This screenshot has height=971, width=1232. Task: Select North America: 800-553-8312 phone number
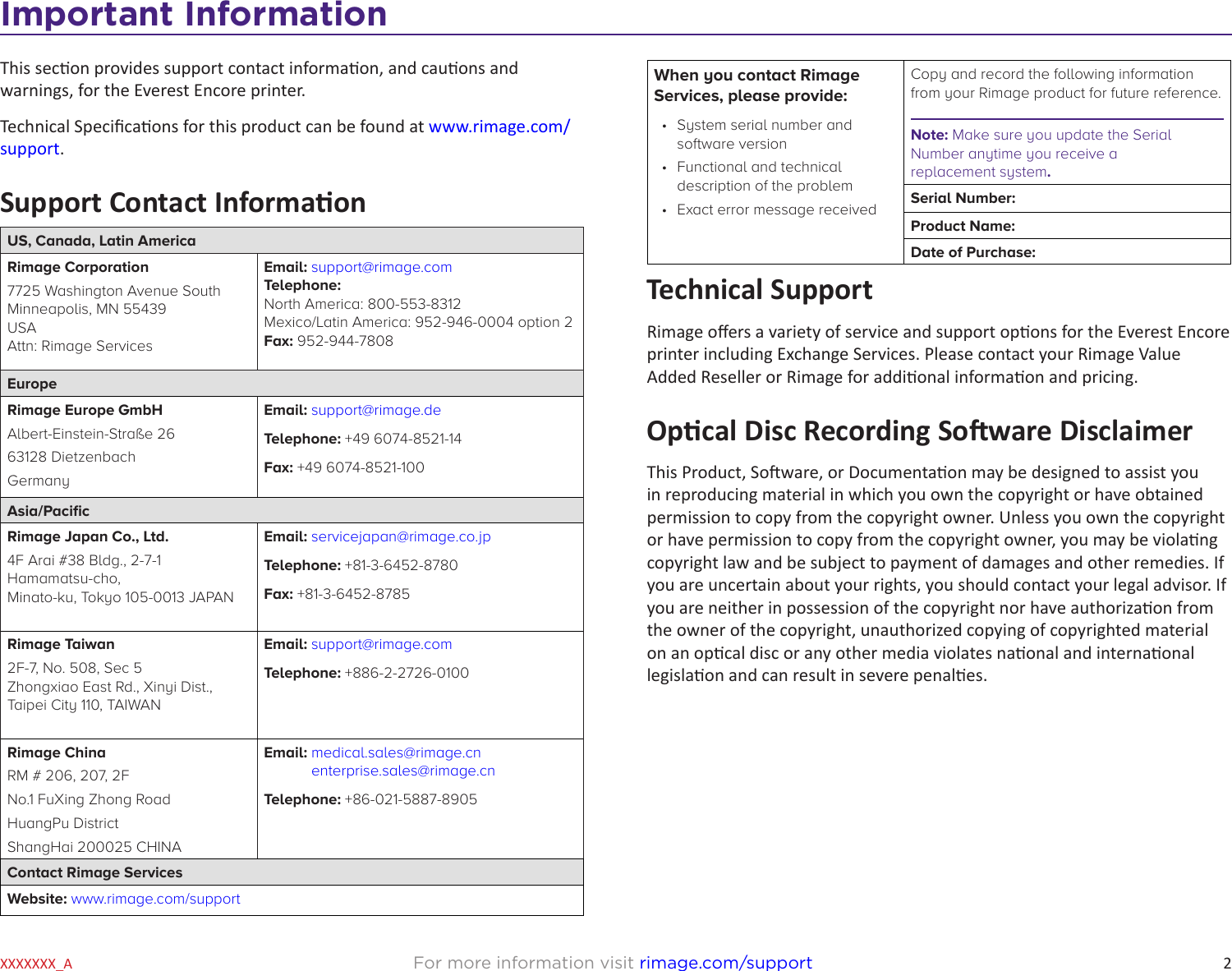tap(362, 304)
